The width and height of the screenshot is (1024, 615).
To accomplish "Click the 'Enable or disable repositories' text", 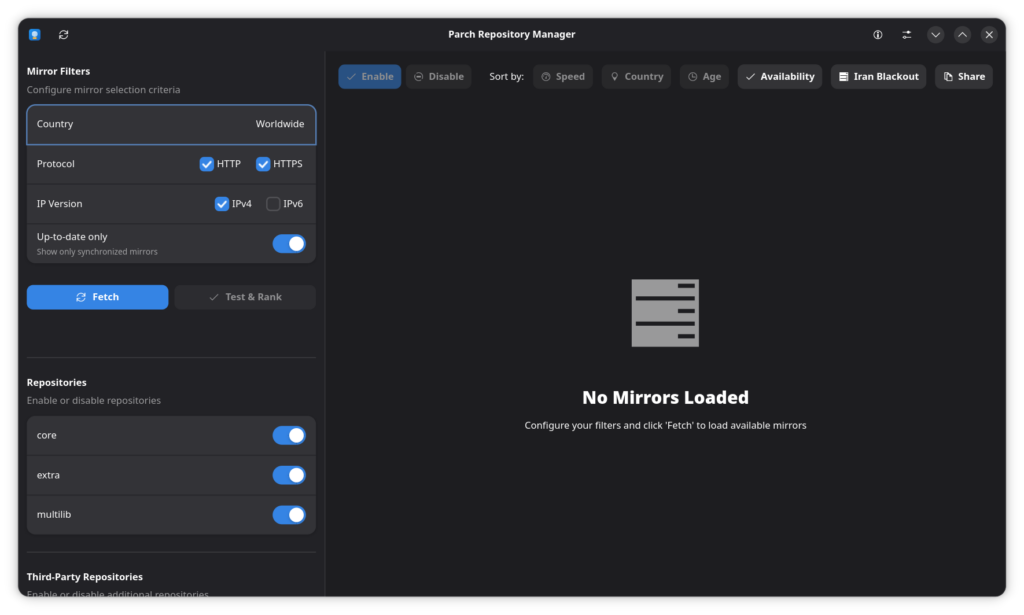I will click(93, 401).
